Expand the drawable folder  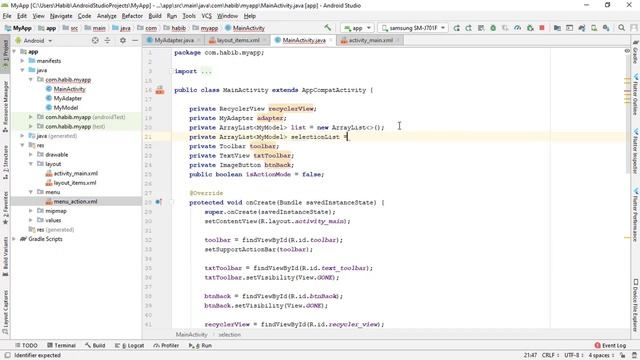click(31, 155)
